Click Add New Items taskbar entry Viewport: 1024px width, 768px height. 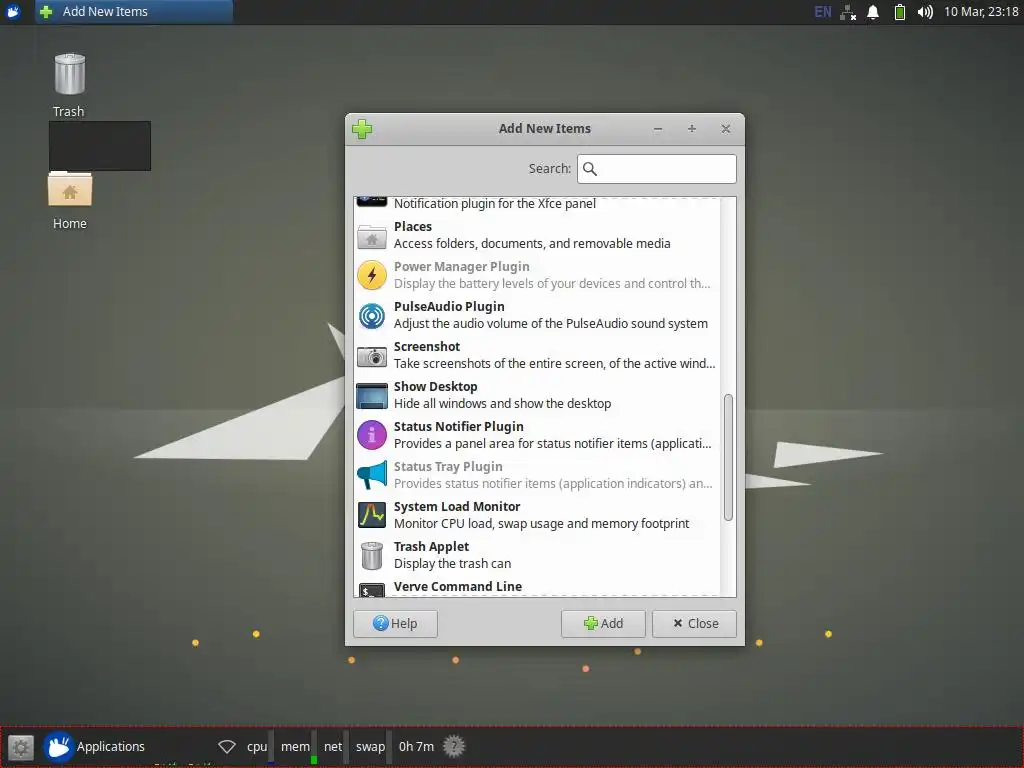[x=134, y=12]
